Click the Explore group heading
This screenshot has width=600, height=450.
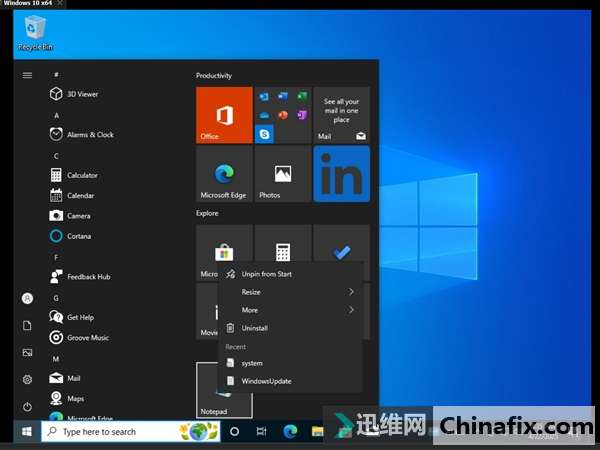click(x=207, y=213)
